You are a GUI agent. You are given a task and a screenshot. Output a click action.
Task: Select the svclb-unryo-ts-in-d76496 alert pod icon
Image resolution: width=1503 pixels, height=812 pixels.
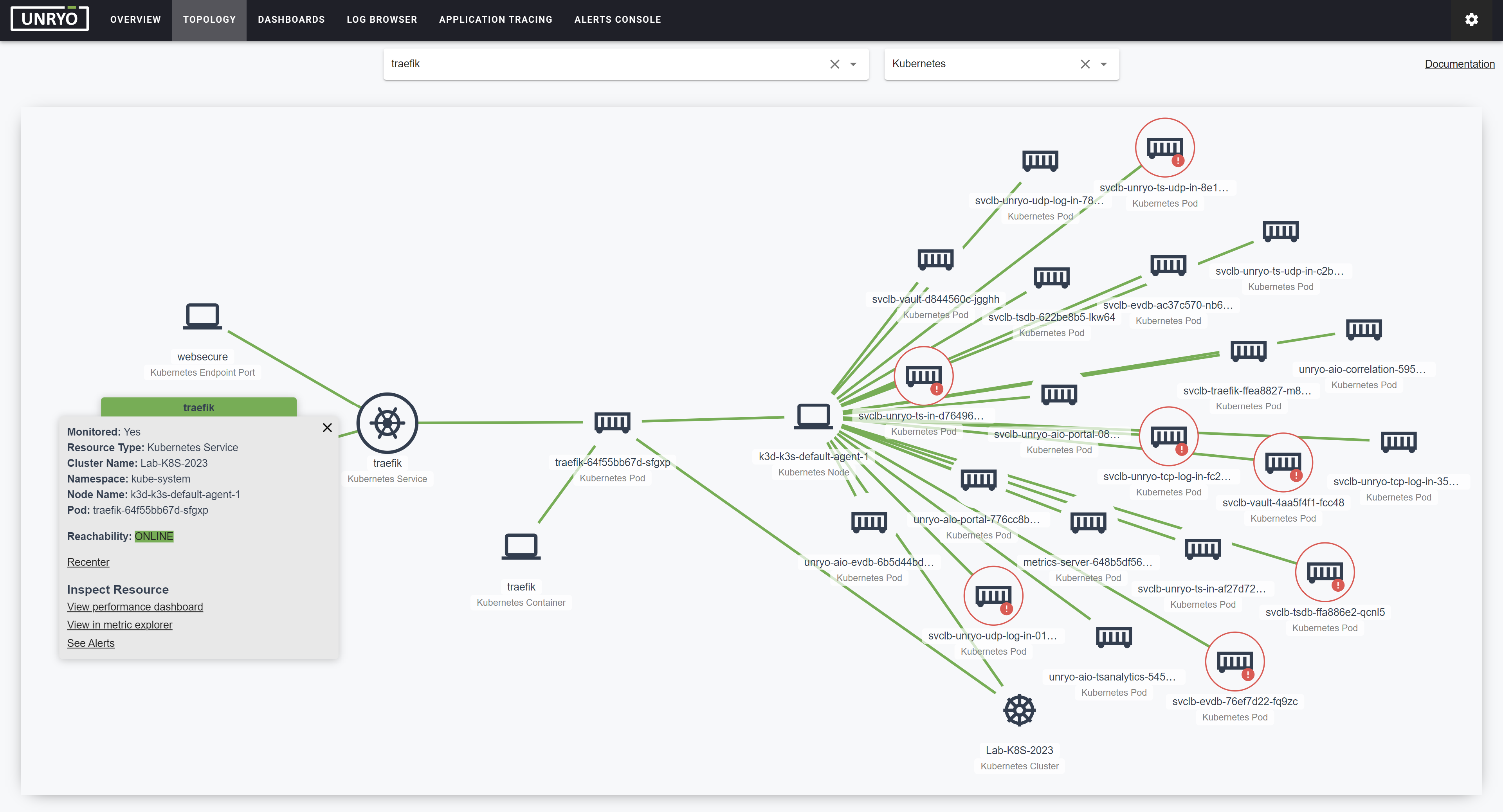pos(924,376)
